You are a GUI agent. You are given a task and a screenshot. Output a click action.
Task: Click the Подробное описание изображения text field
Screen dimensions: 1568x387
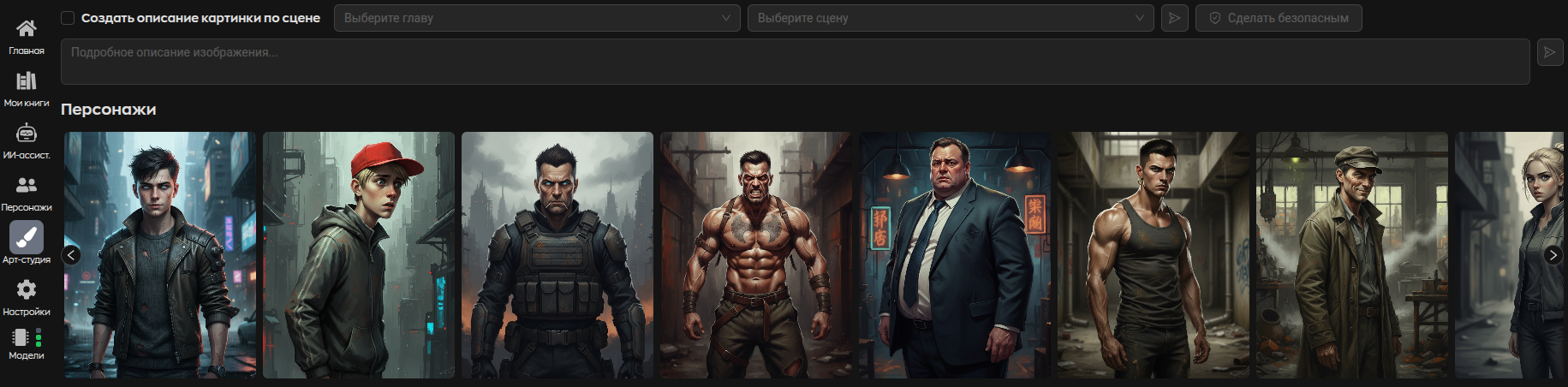795,62
